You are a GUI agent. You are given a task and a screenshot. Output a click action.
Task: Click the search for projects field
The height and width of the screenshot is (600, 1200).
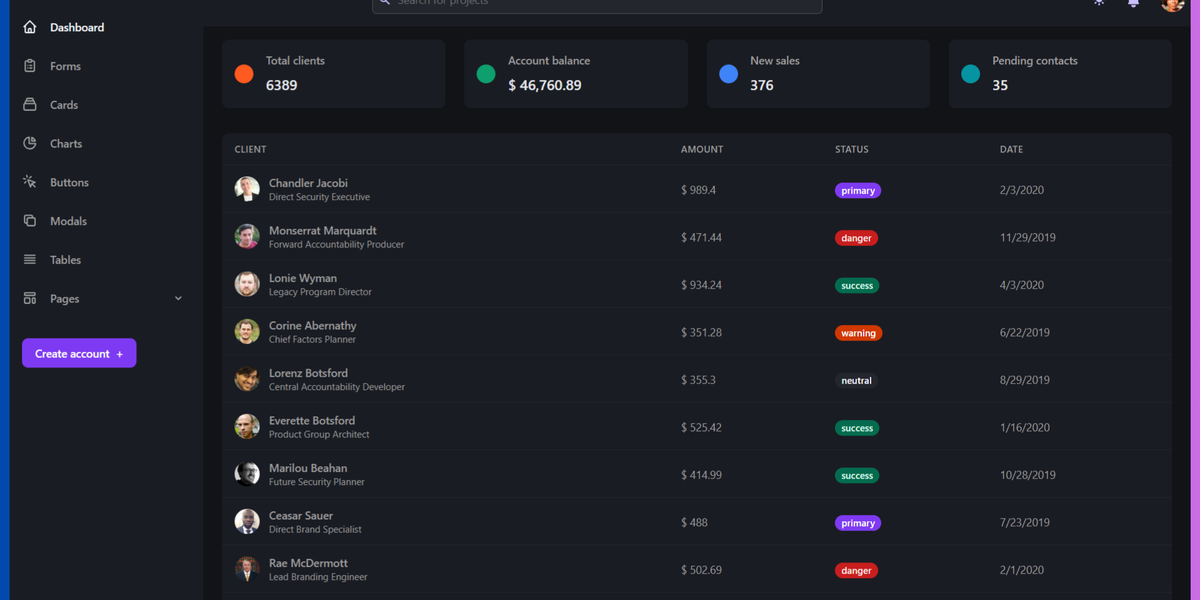click(597, 5)
